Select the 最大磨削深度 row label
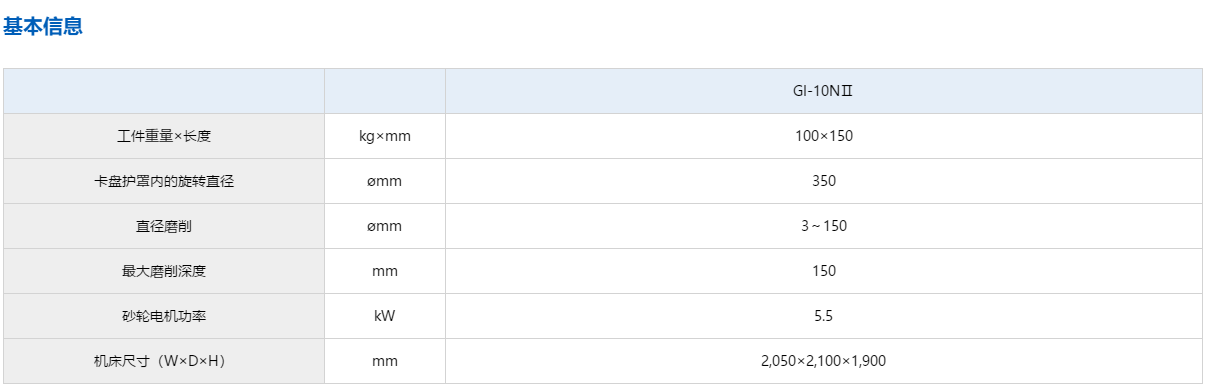 click(x=164, y=271)
